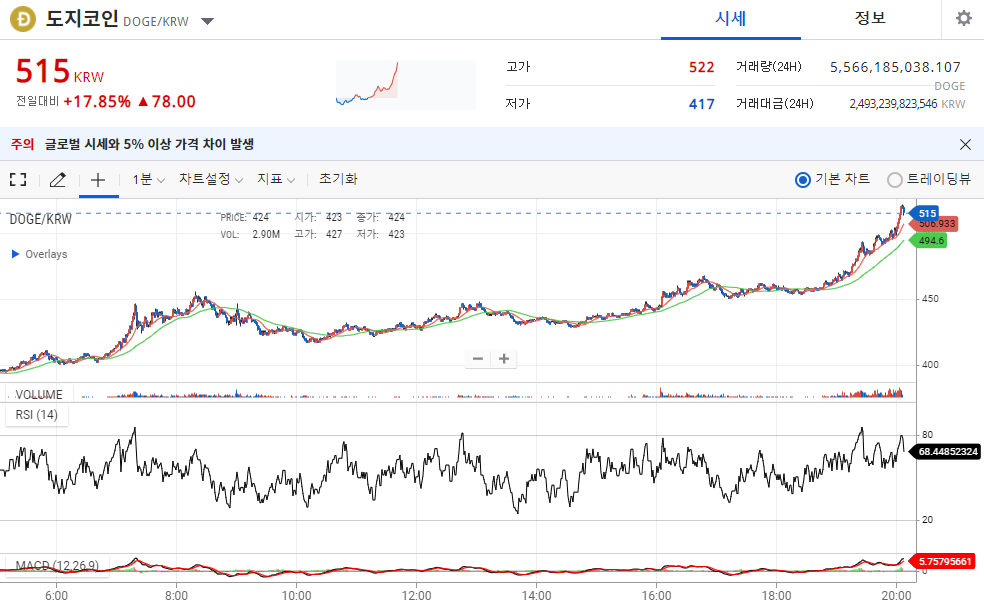Screen dimensions: 984x605
Task: Click the 24H trade amount 2,493,239,823,546
Action: click(x=893, y=104)
